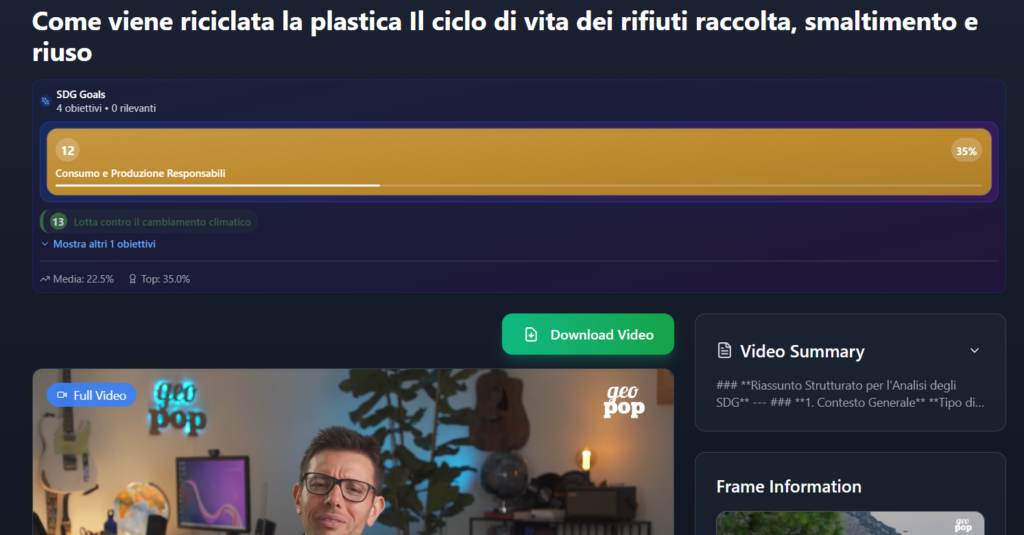Viewport: 1024px width, 535px height.
Task: Click the green 13 goal badge
Action: pyautogui.click(x=58, y=221)
